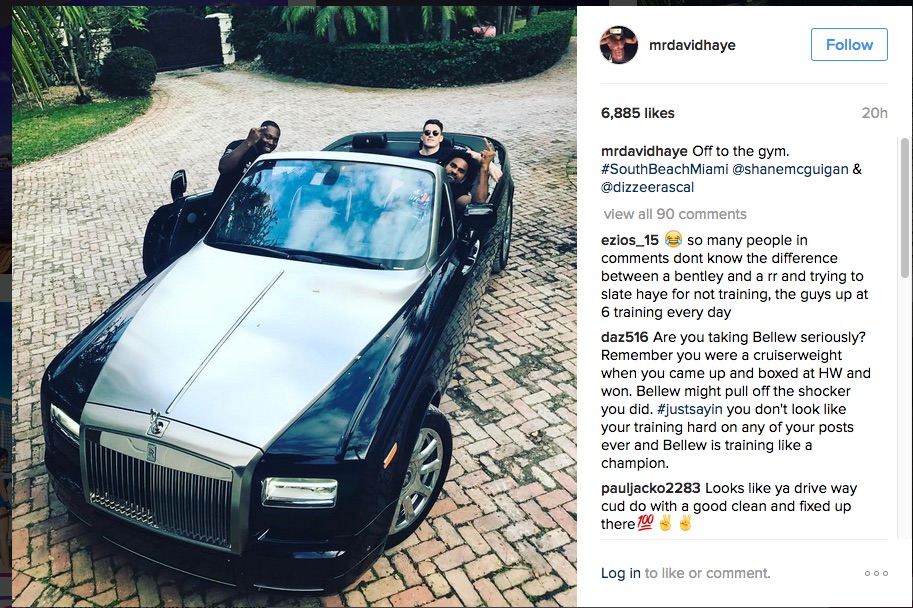Visit the @shanemcguigan profile mention
The height and width of the screenshot is (608, 913).
tap(790, 169)
